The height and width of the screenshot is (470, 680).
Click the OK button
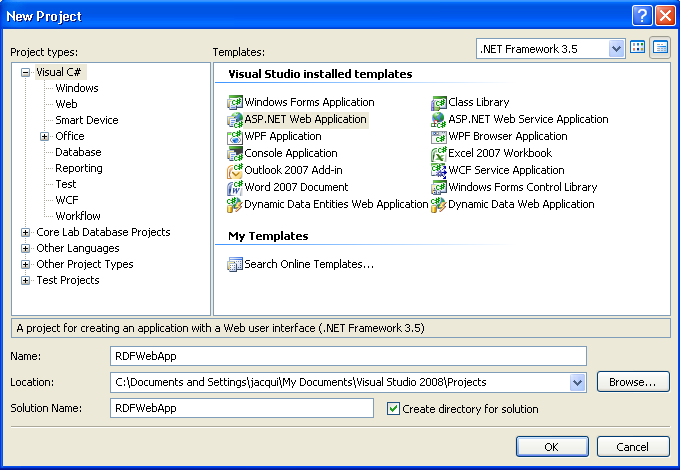pos(551,446)
